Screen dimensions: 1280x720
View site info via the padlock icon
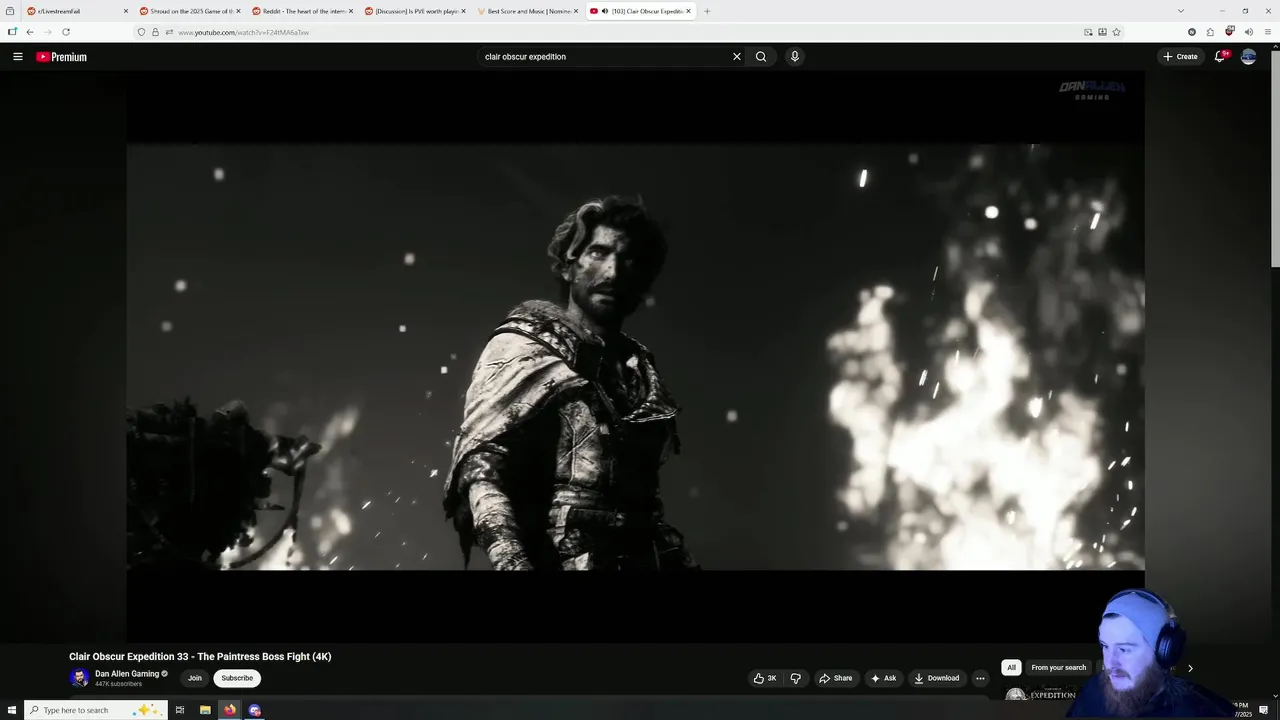155,32
